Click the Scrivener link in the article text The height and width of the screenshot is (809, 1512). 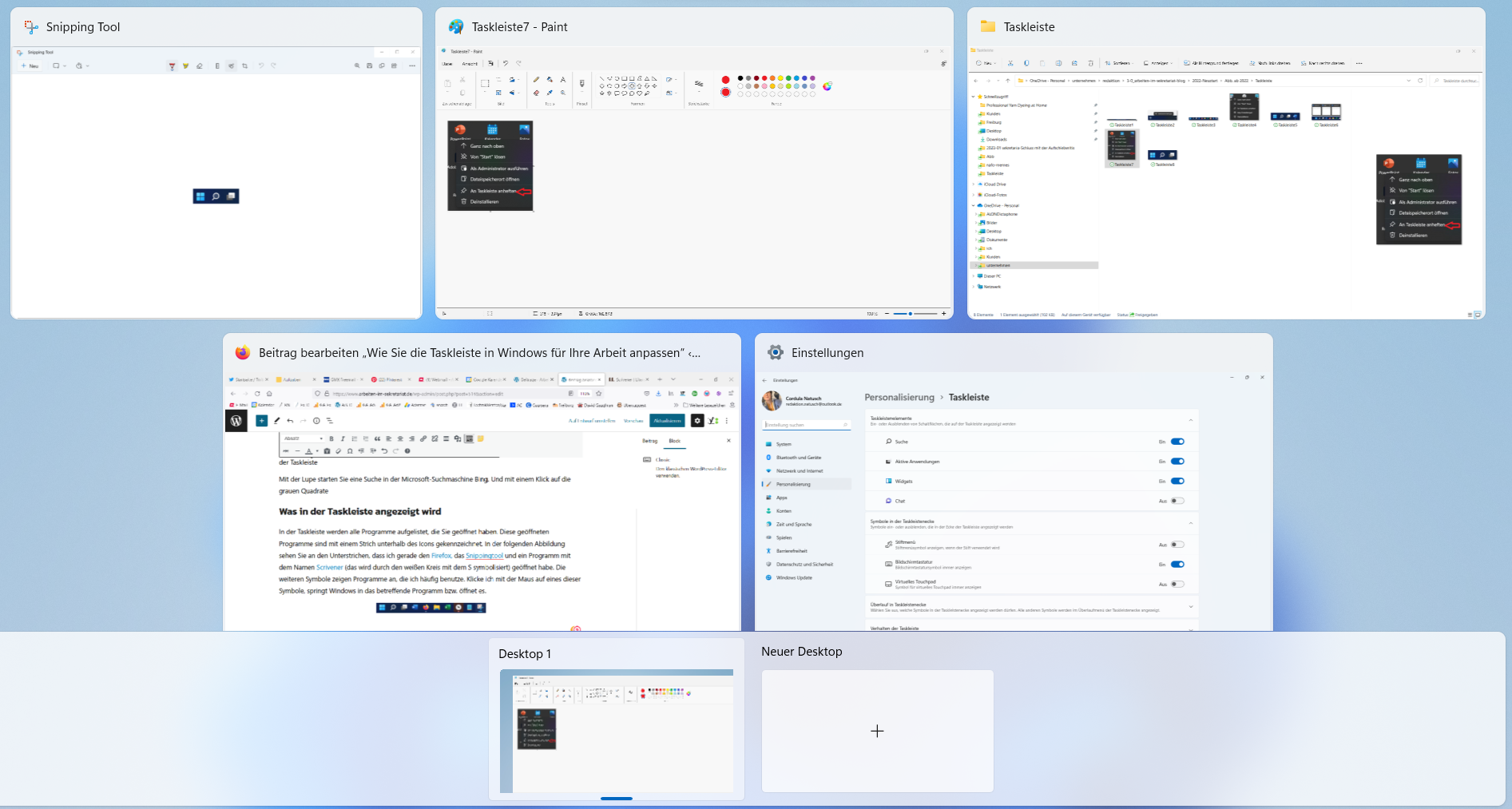tap(330, 567)
